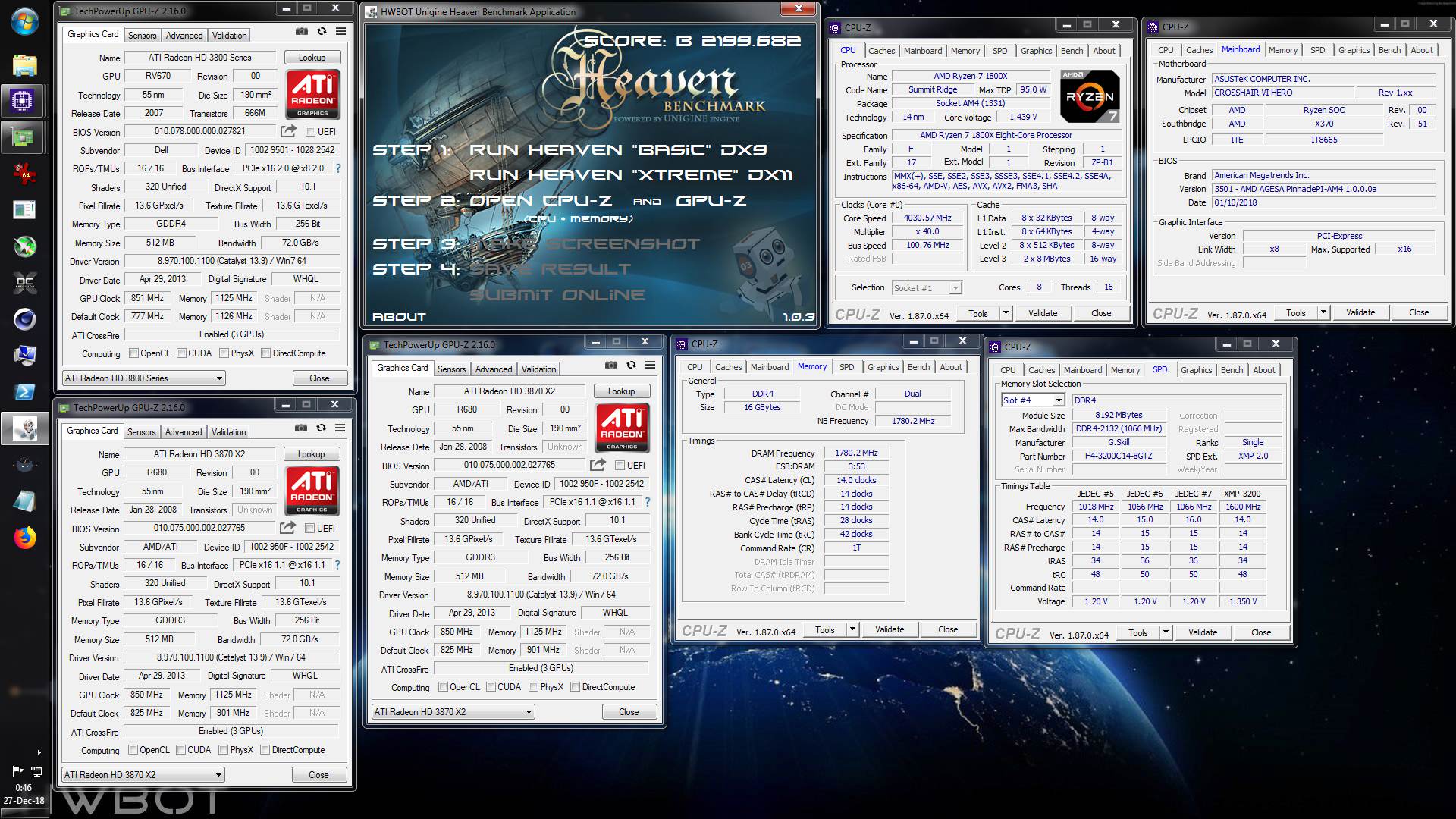Screen dimensions: 1456x819
Task: Open Caches tab in CPU-Z CPU window
Action: coord(882,51)
